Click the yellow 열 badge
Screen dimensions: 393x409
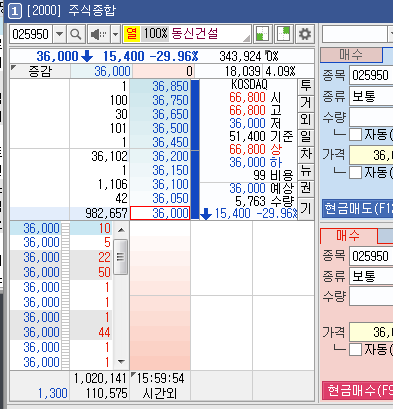pyautogui.click(x=132, y=34)
